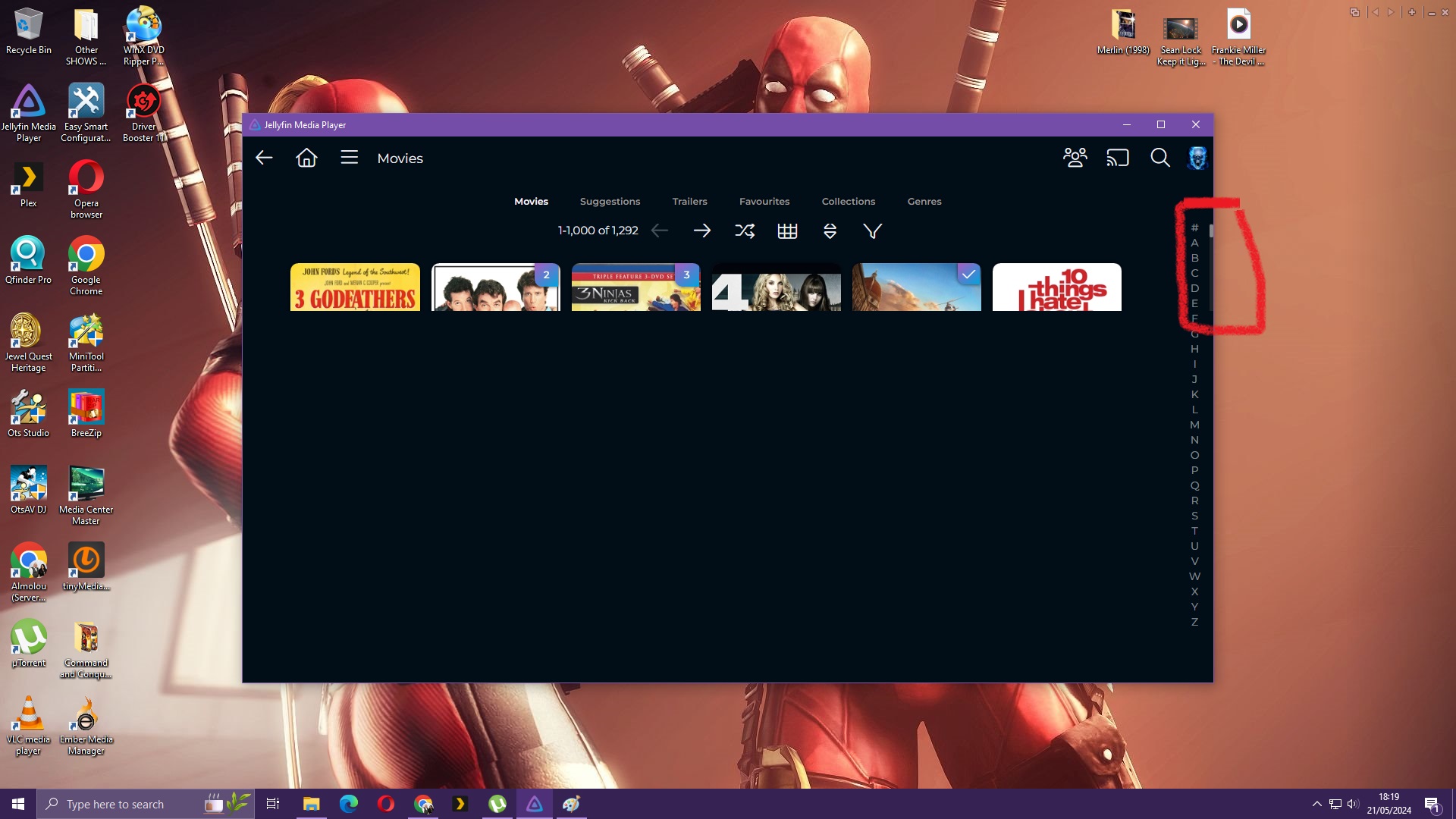This screenshot has width=1456, height=819.
Task: Click the cast to device icon
Action: click(1117, 158)
